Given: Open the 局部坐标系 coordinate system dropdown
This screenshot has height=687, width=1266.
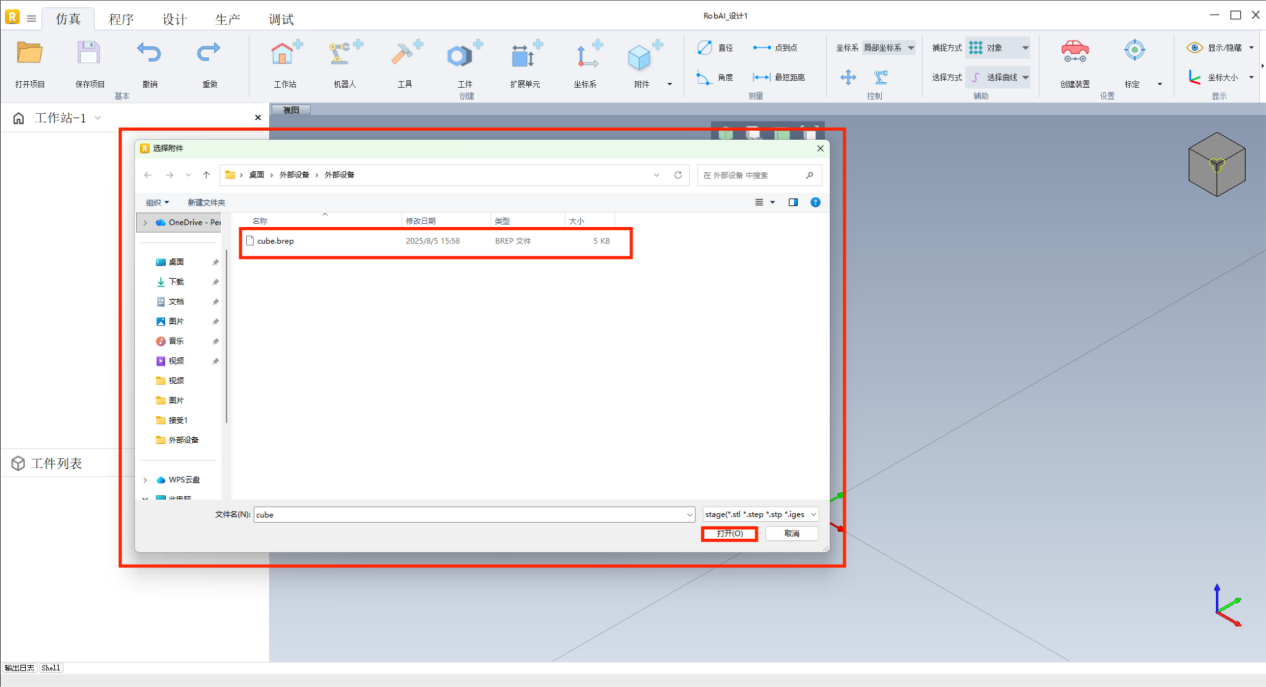Looking at the screenshot, I should click(x=888, y=47).
